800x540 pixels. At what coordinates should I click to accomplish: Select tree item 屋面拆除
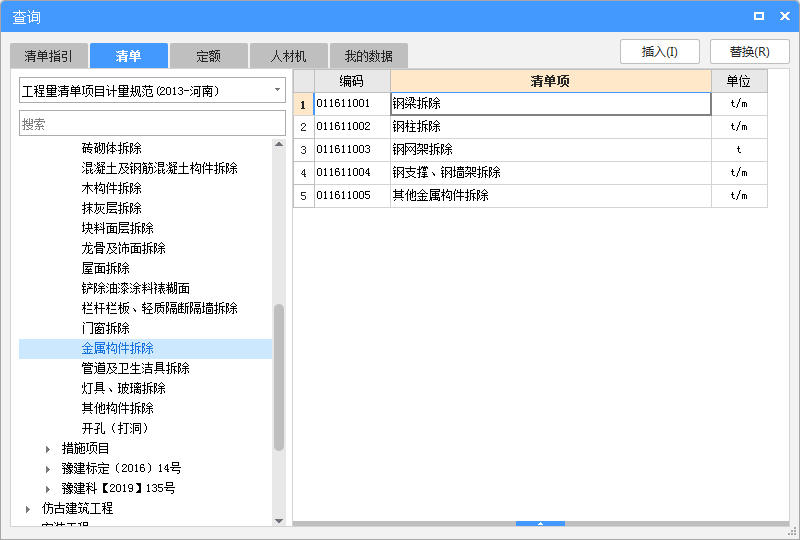106,268
